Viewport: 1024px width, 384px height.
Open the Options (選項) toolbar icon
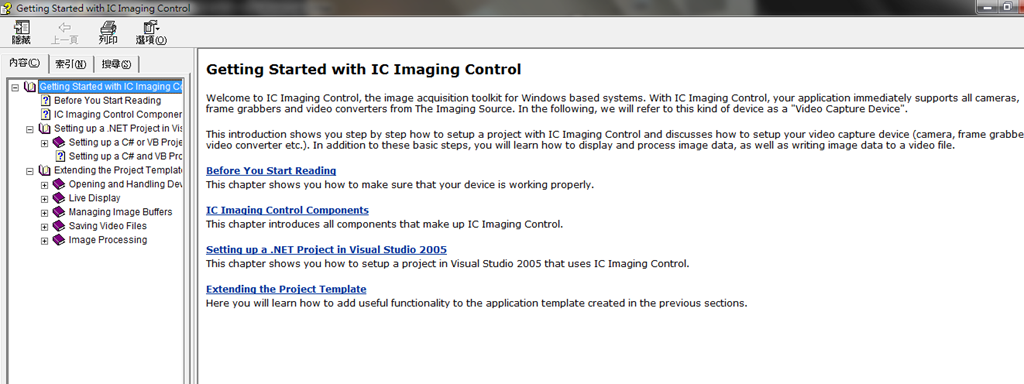coord(152,28)
